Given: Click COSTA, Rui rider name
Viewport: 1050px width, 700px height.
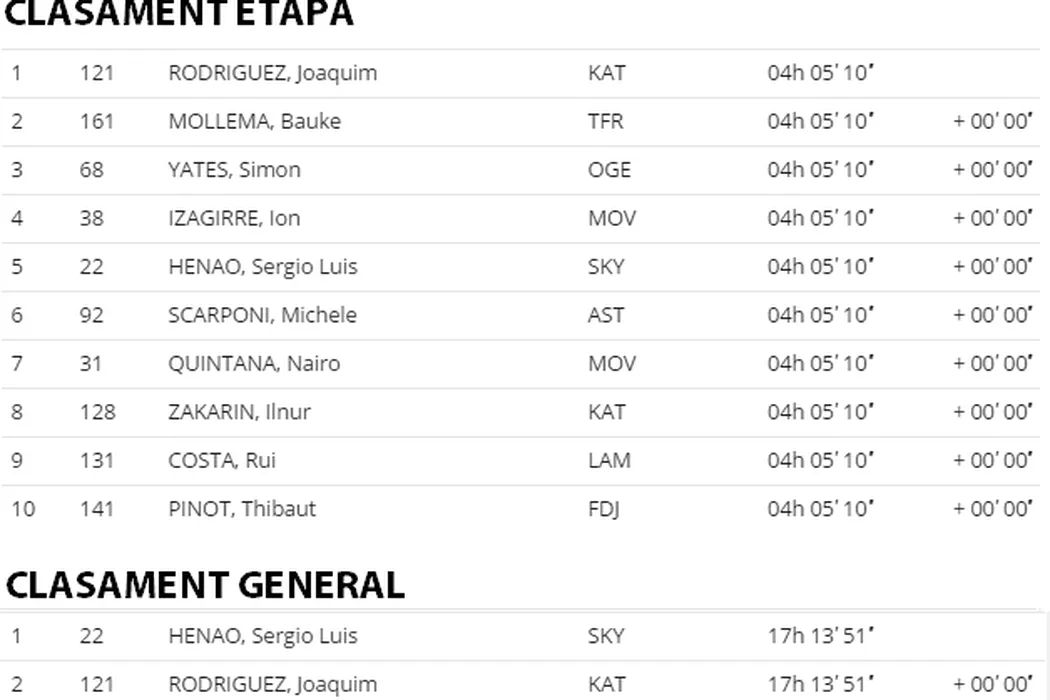Looking at the screenshot, I should point(222,460).
